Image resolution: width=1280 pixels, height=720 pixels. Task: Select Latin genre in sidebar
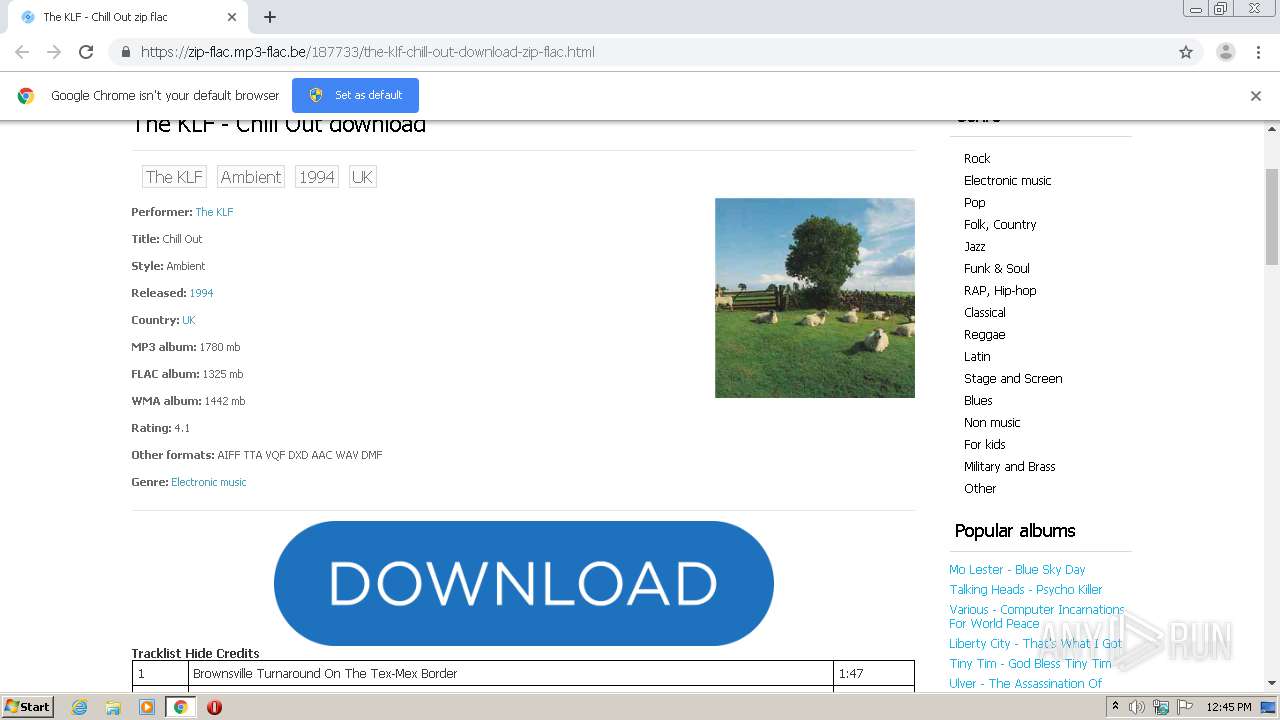pos(977,356)
